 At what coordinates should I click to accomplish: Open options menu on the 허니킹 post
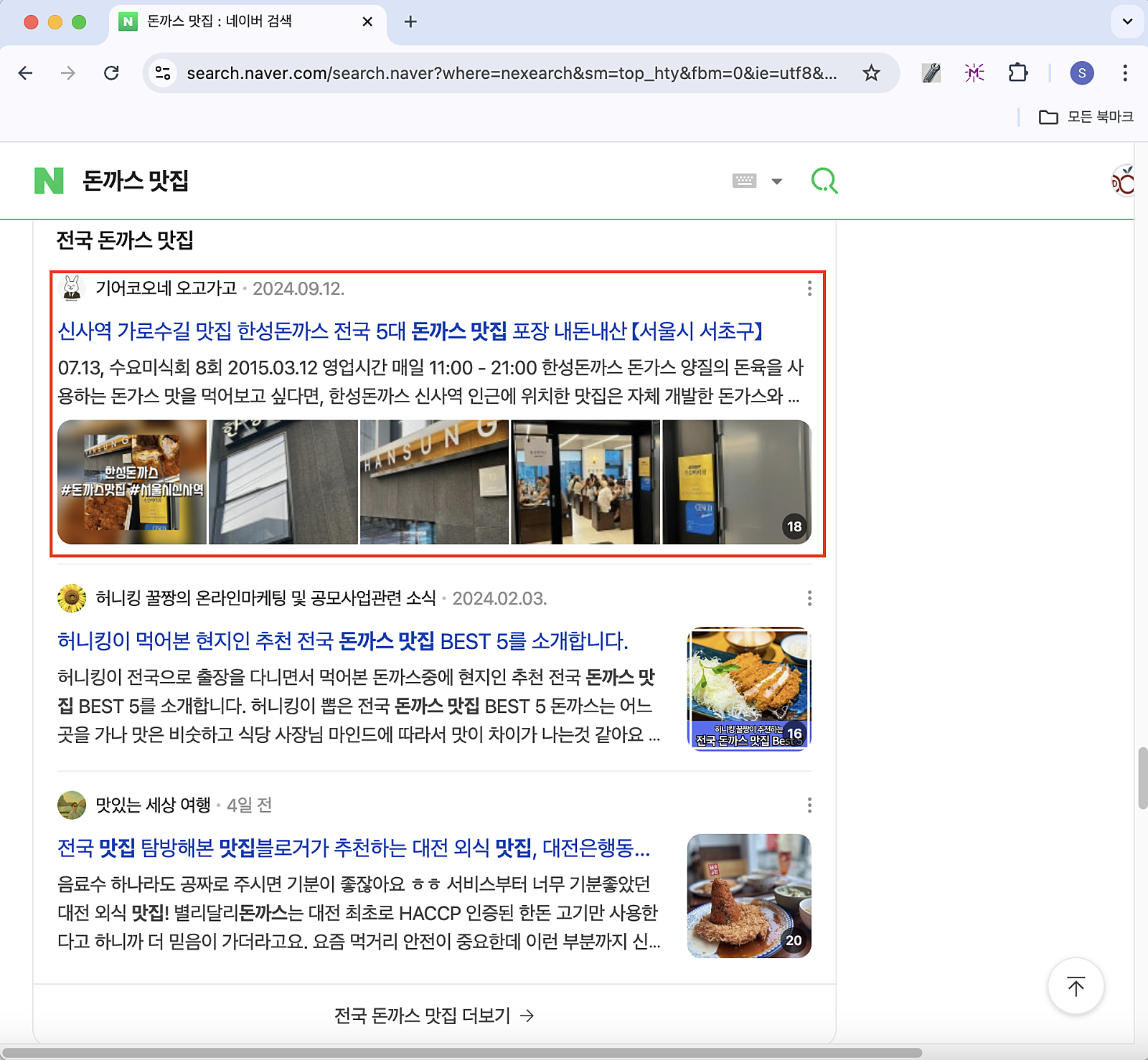(x=809, y=599)
